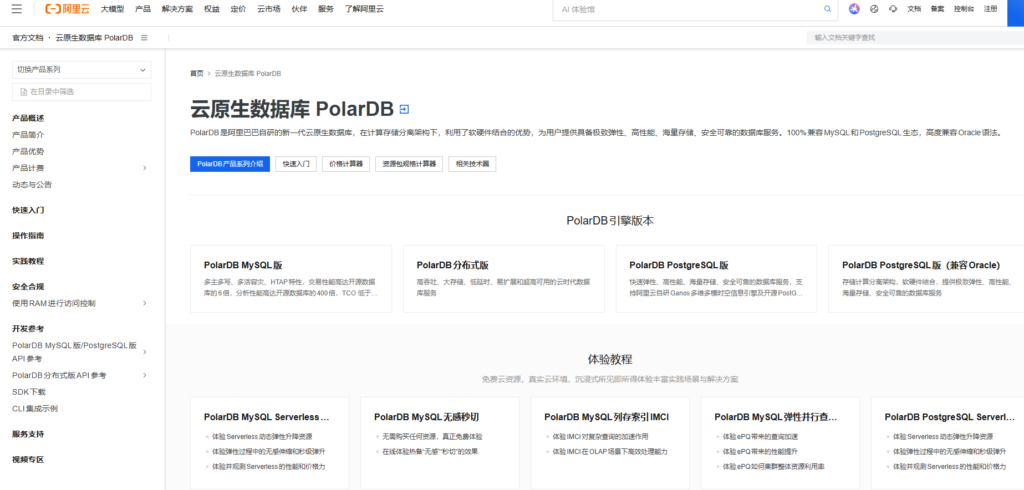This screenshot has height=490, width=1024.
Task: Expand 使用RAM进行访问控制 chevron
Action: pos(144,303)
